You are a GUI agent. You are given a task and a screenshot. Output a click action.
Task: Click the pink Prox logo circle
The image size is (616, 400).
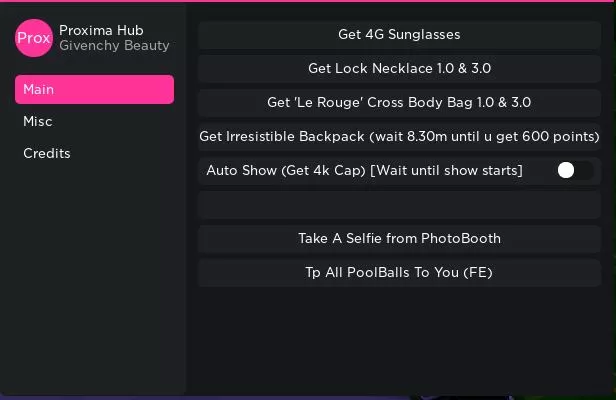[x=34, y=38]
